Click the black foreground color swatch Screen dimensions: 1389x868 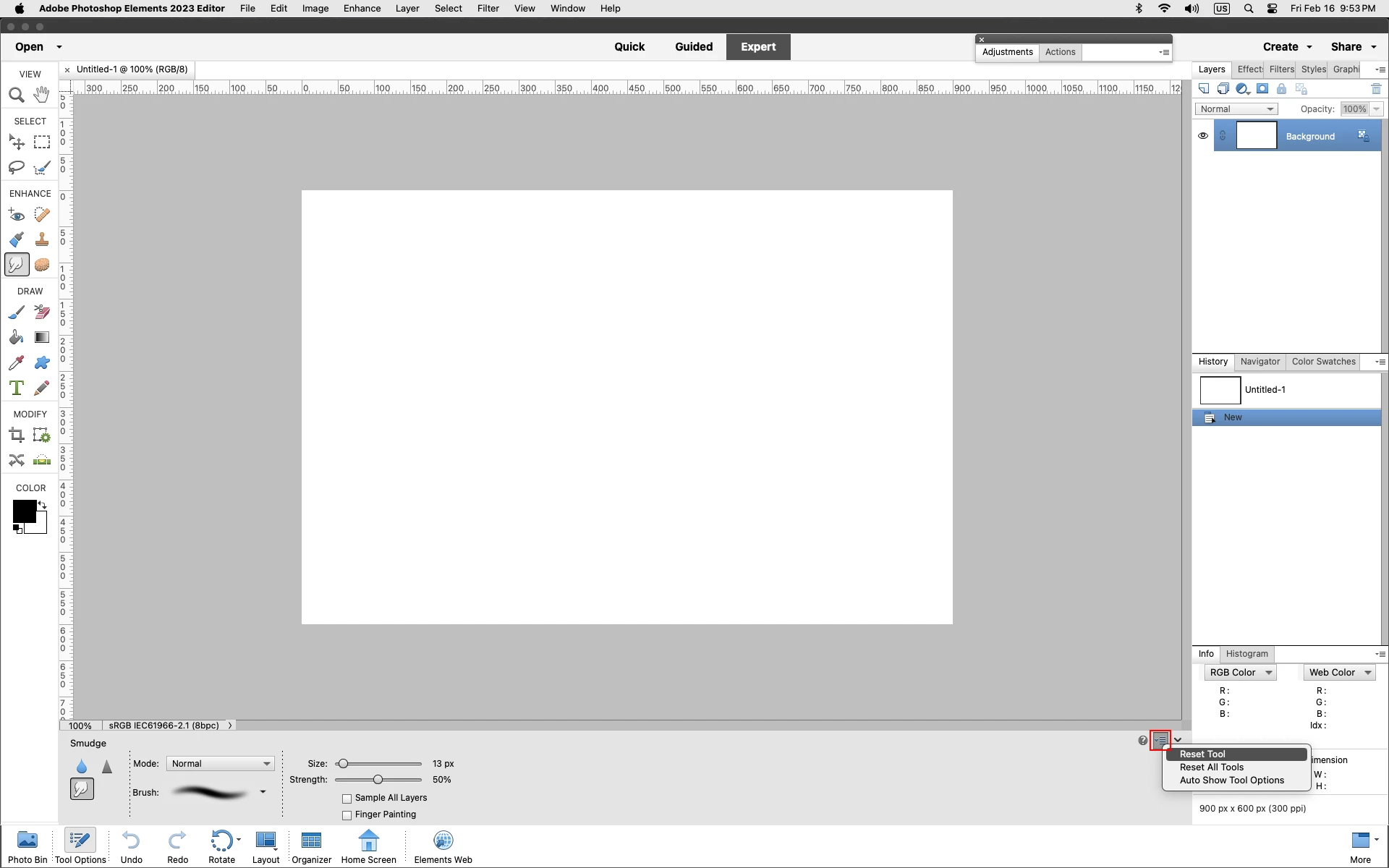coord(23,511)
